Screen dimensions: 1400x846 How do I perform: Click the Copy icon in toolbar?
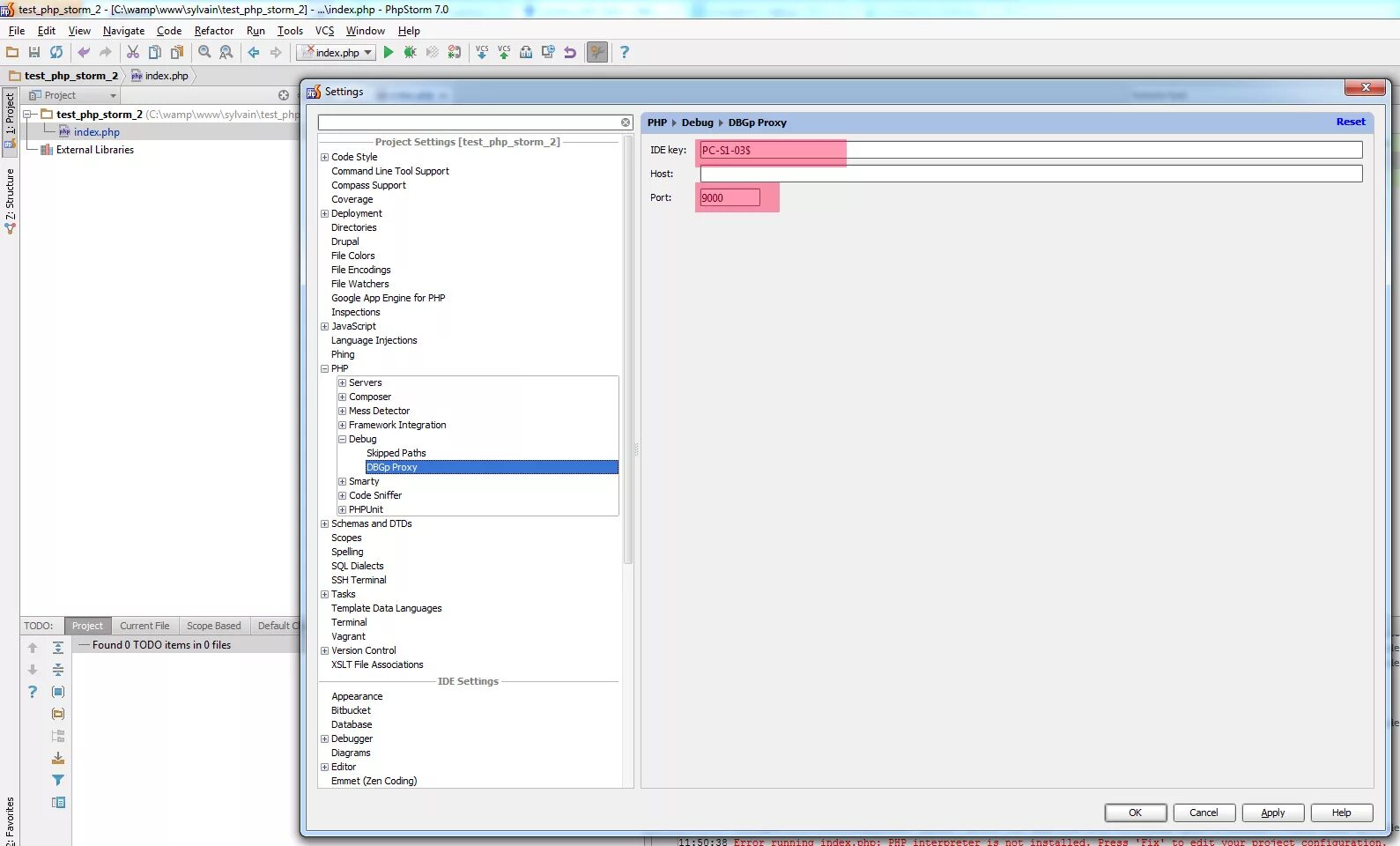coord(155,53)
